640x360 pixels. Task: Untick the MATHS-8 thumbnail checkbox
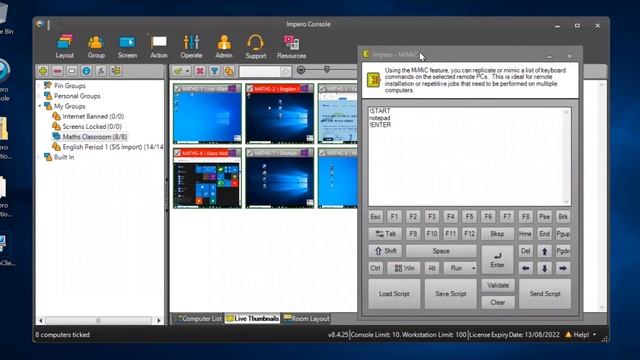click(x=322, y=153)
